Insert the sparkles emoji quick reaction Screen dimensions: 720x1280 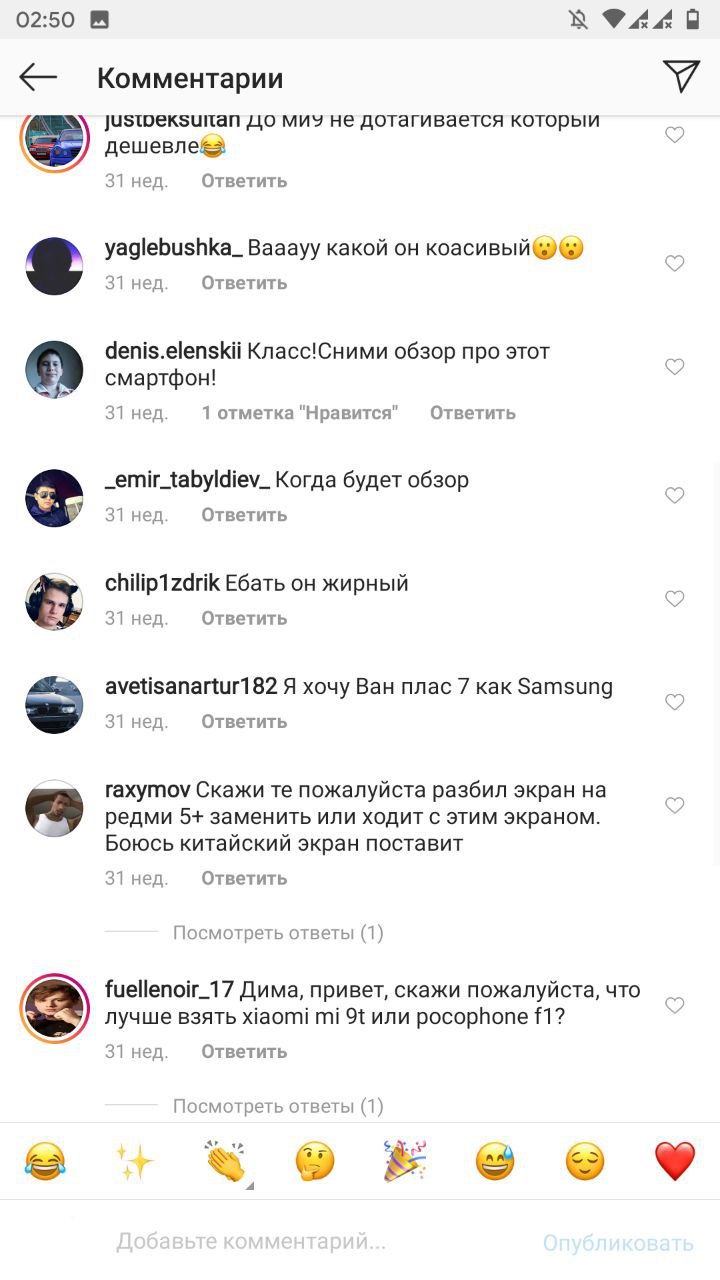[135, 1161]
